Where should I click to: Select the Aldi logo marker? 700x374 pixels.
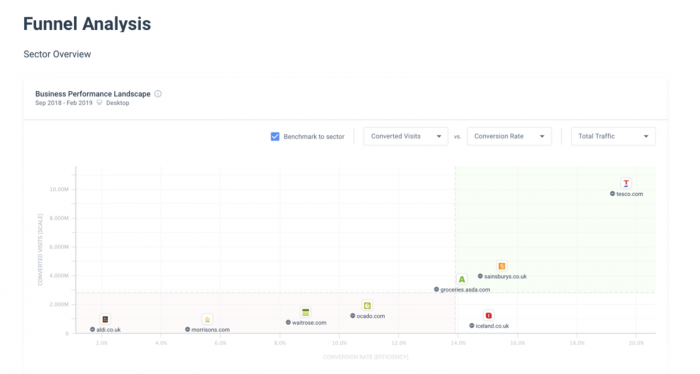tap(105, 319)
